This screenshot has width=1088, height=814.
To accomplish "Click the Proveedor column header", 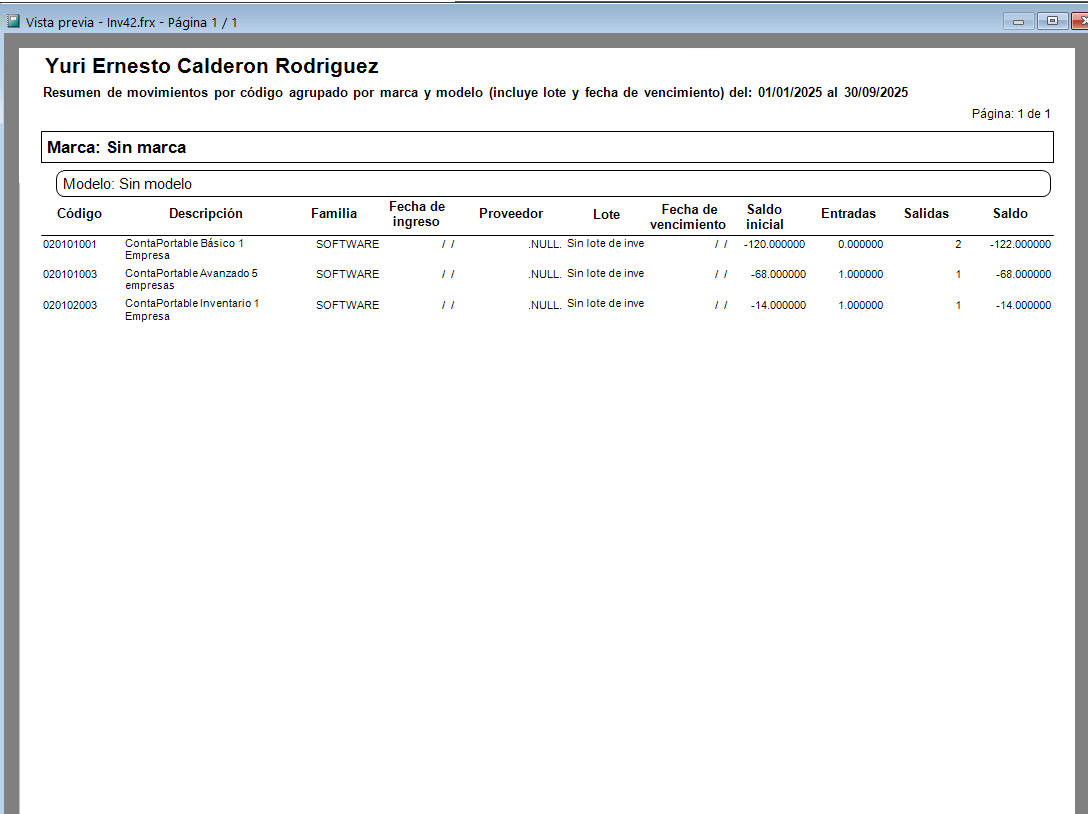I will (x=511, y=214).
